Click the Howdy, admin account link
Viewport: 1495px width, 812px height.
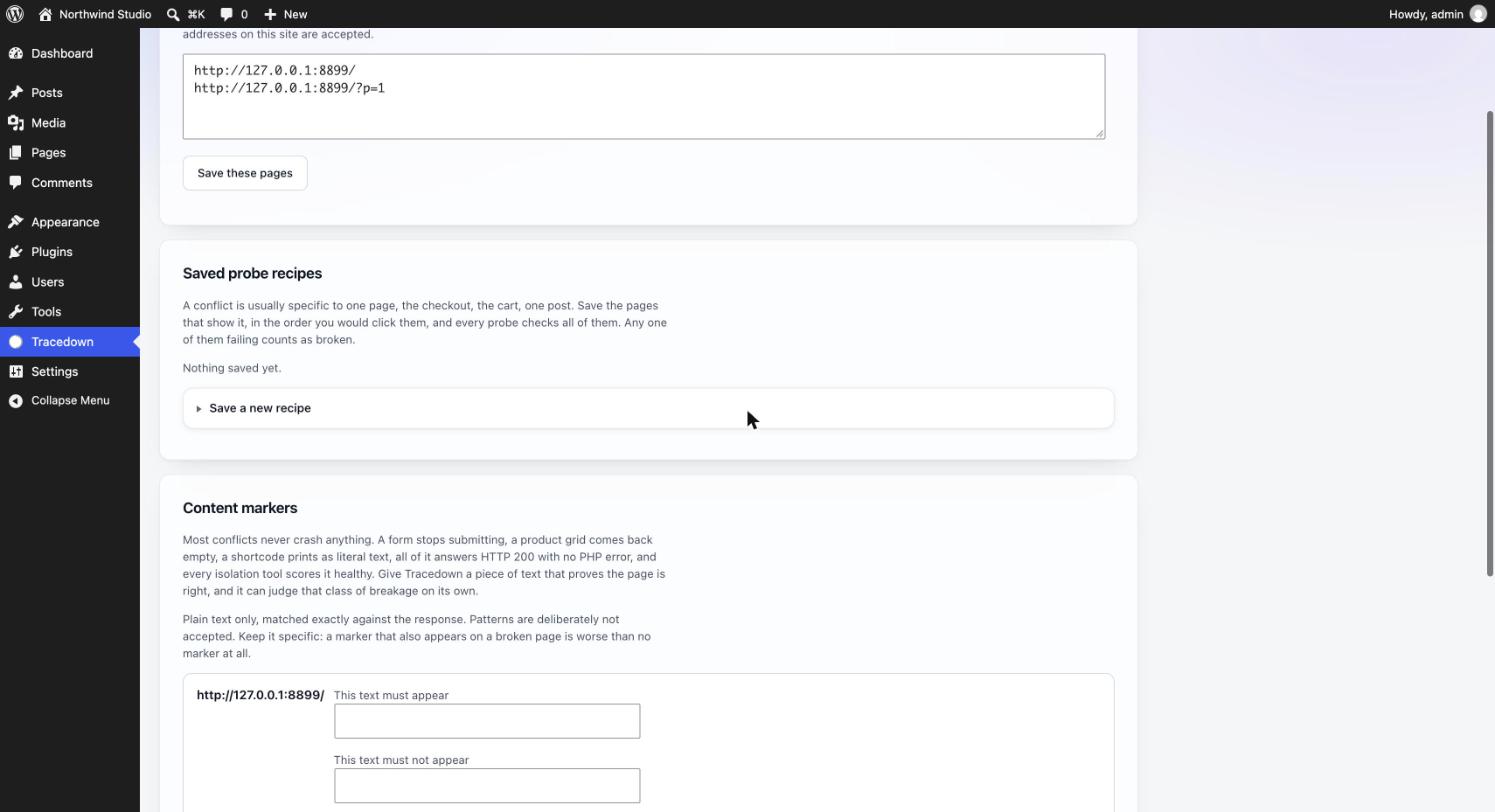click(1437, 14)
